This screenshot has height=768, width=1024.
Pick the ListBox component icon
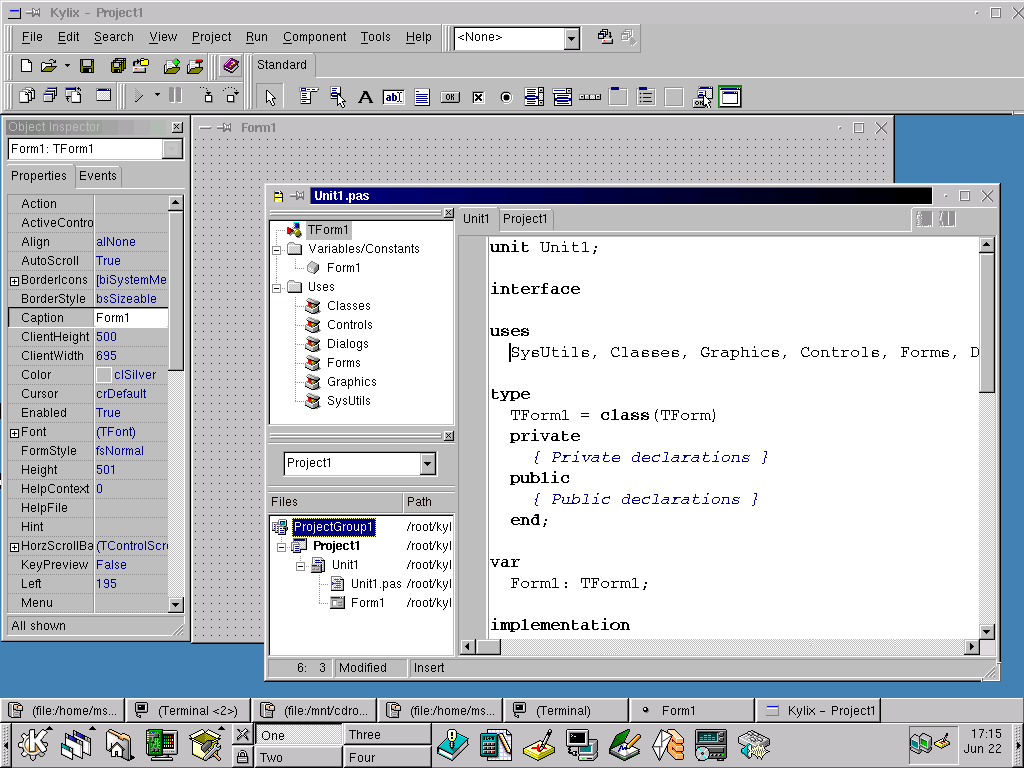[534, 97]
